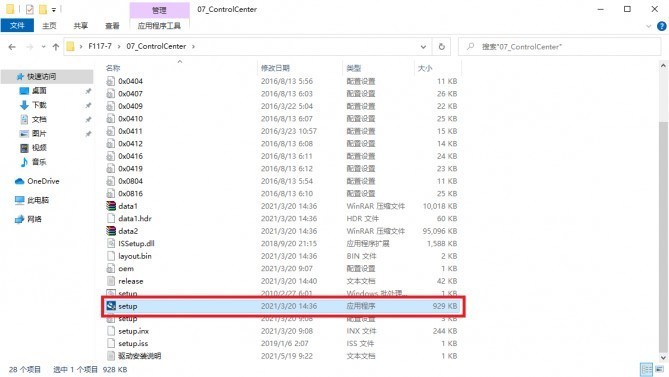Click the scrollbar down arrow
The width and height of the screenshot is (669, 377).
(x=663, y=357)
